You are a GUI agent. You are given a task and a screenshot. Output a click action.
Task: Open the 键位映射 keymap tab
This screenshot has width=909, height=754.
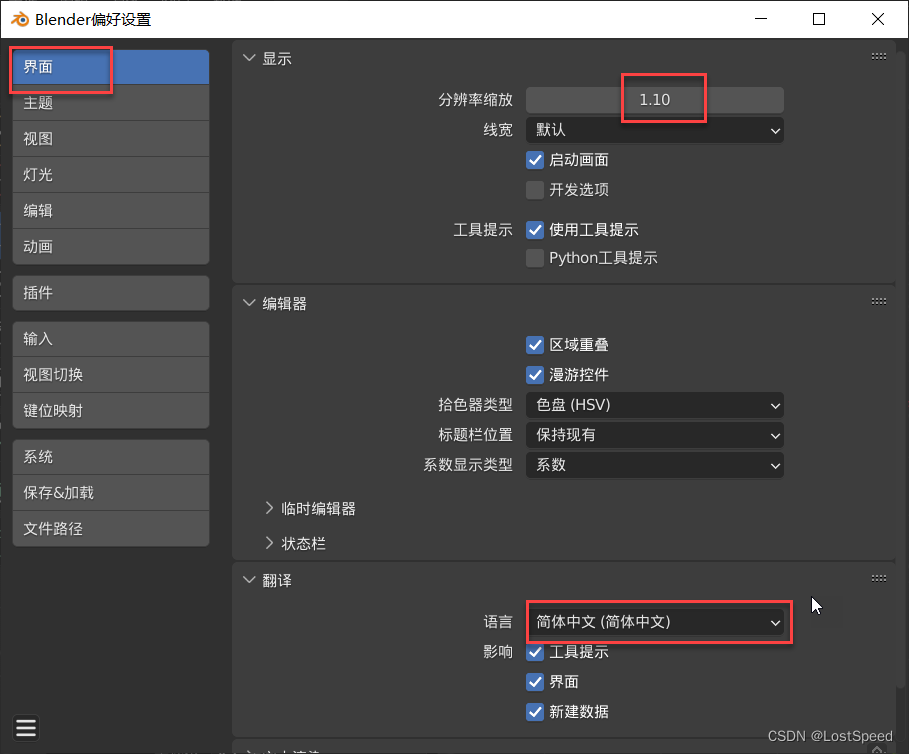tap(111, 411)
